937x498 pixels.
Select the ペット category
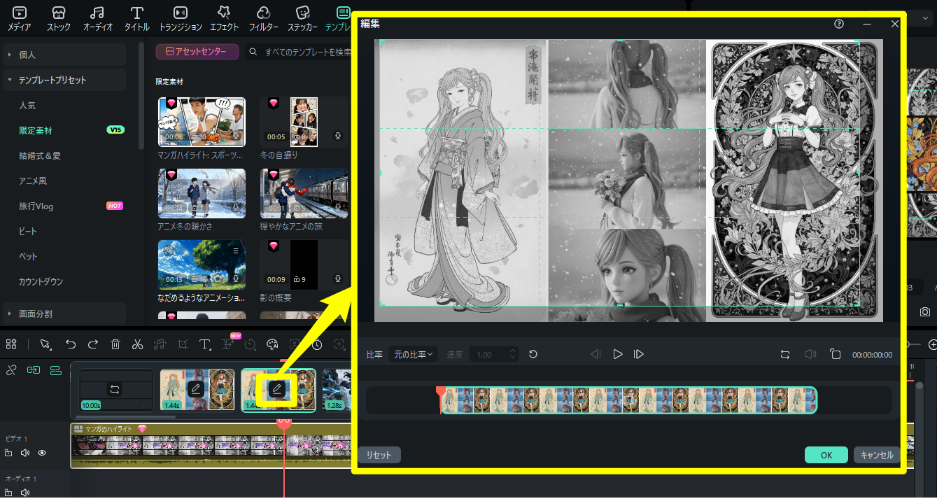point(27,256)
